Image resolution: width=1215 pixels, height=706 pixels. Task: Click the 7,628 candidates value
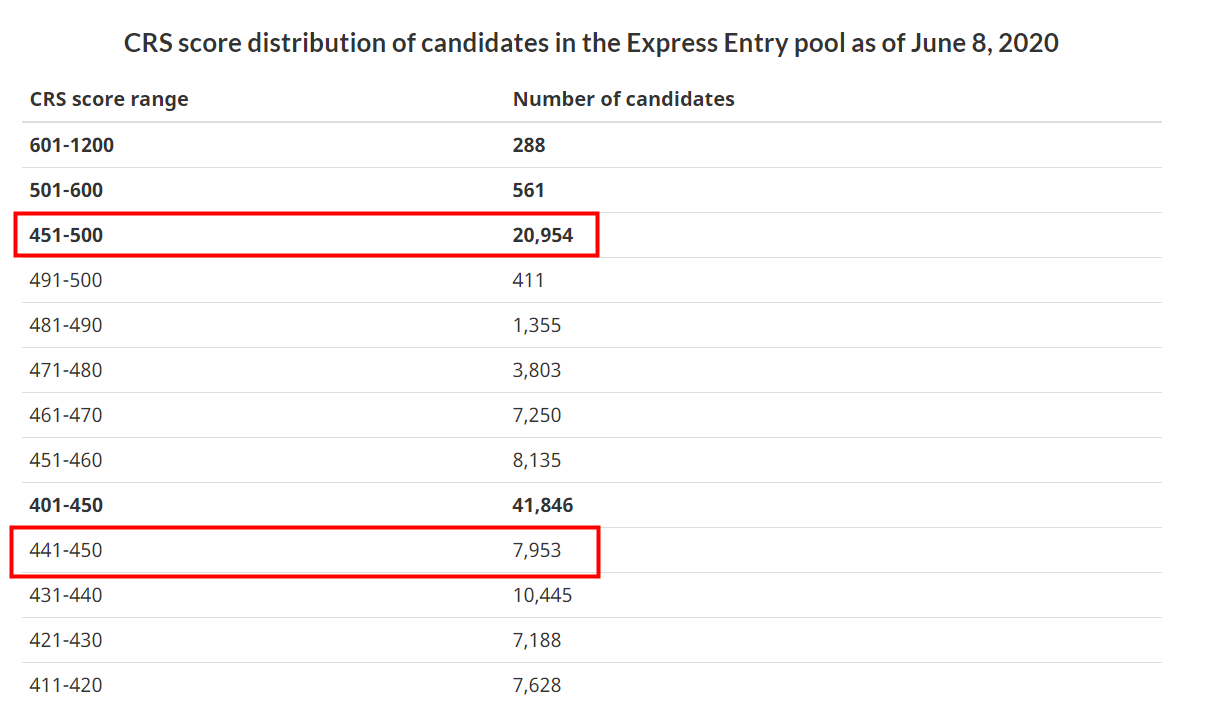point(537,685)
